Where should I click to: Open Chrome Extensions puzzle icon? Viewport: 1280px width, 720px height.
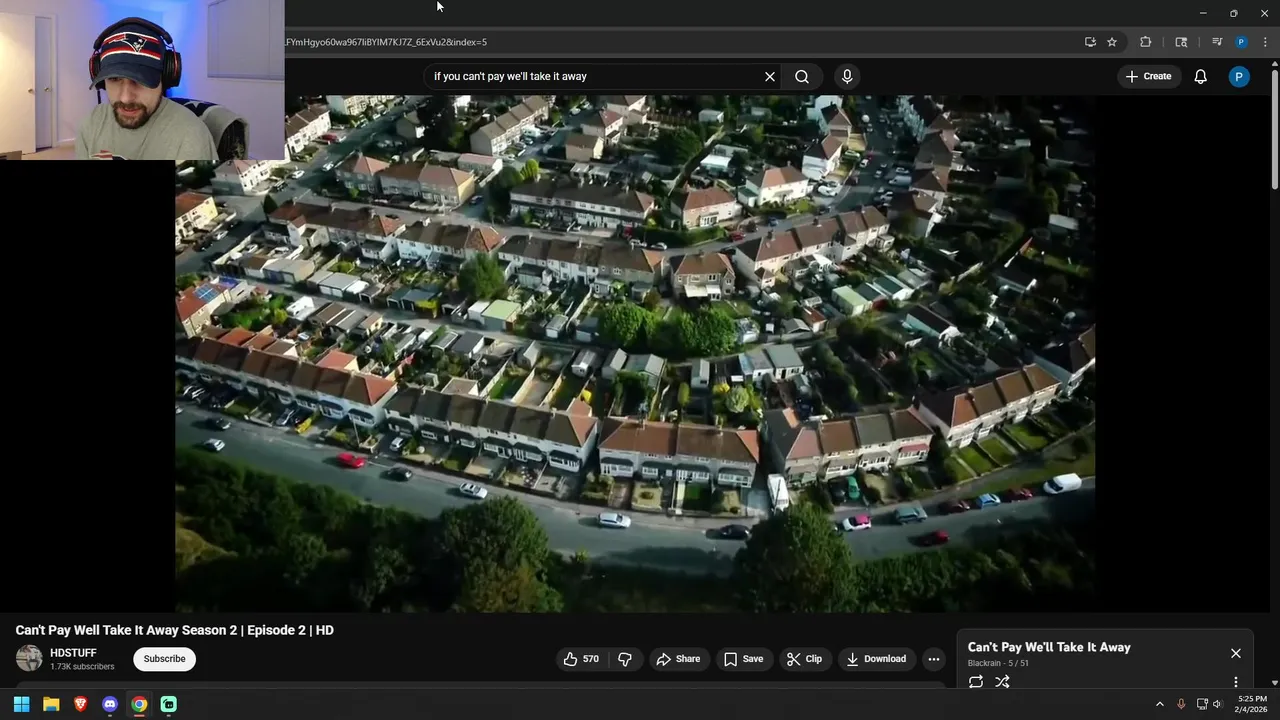click(1146, 42)
